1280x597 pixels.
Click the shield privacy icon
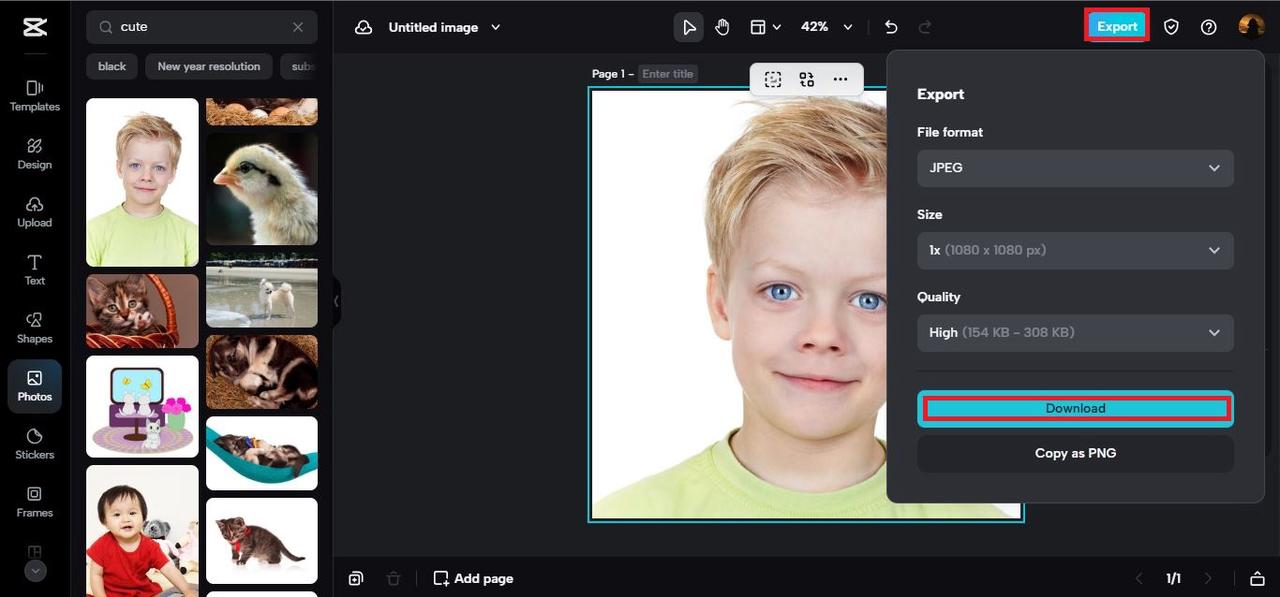coord(1171,27)
